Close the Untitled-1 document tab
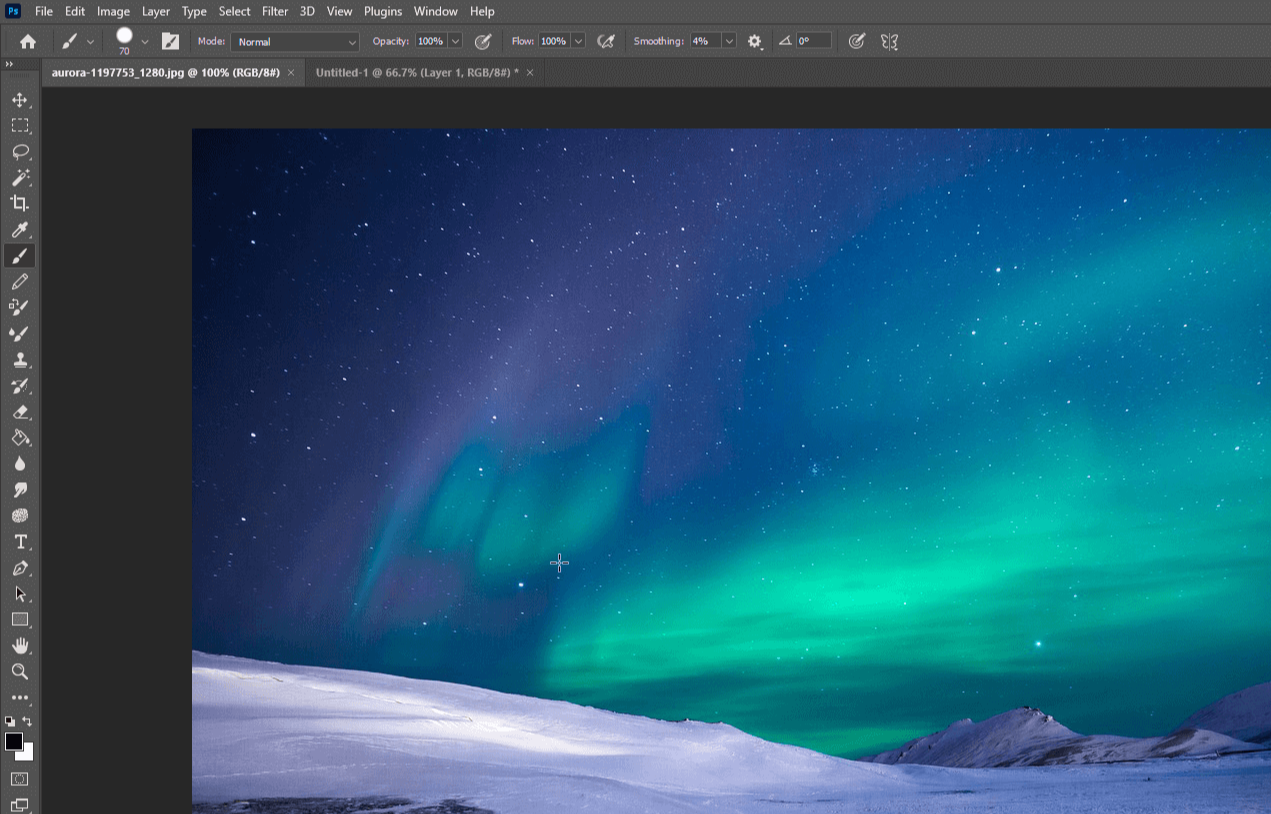1271x814 pixels. coord(530,73)
